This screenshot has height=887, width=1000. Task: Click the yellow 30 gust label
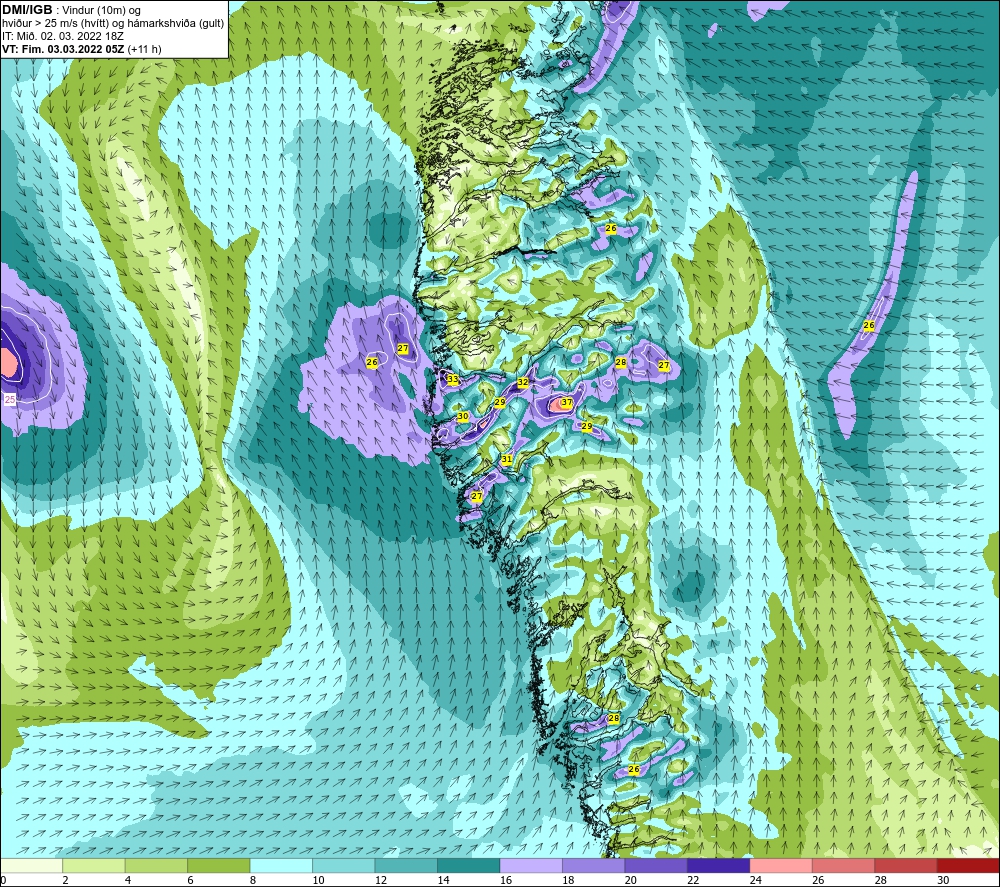pos(463,416)
